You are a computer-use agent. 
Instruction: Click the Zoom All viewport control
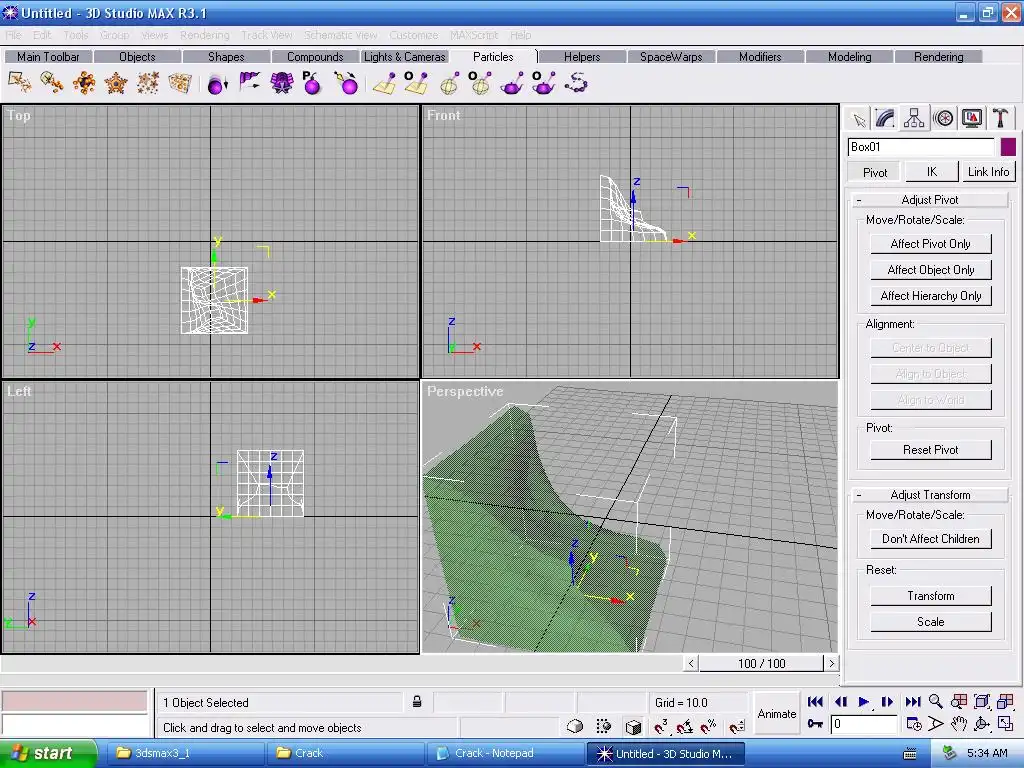point(958,701)
